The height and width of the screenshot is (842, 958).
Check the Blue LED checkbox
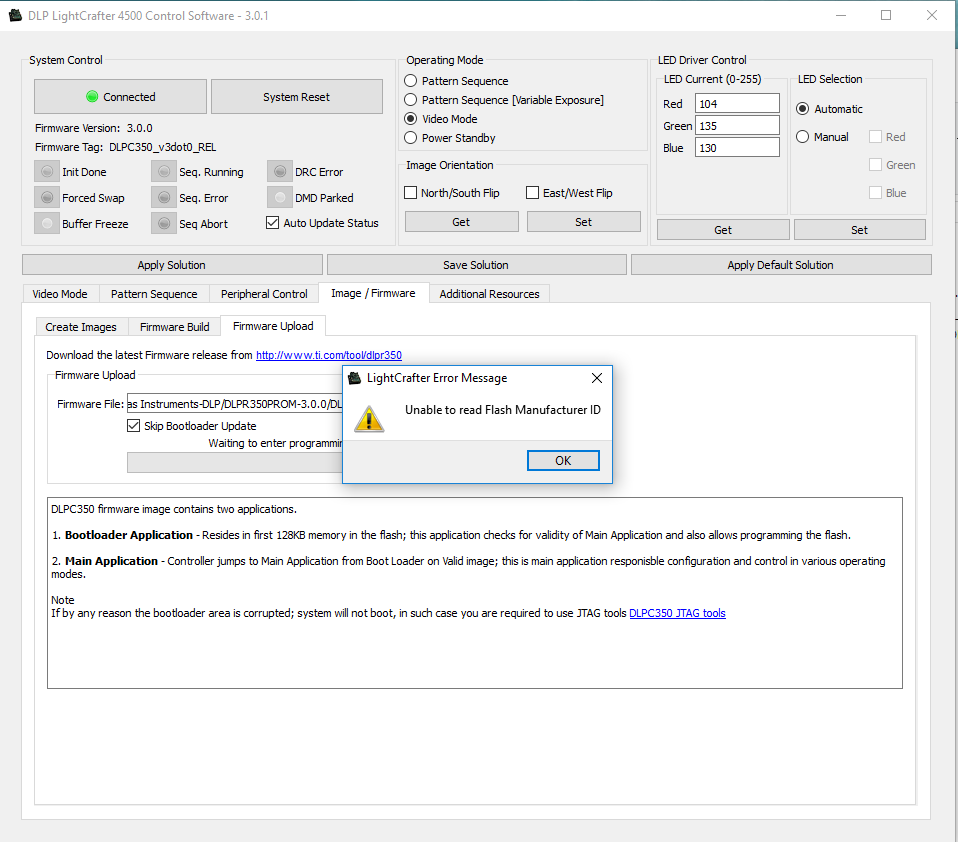tap(876, 193)
